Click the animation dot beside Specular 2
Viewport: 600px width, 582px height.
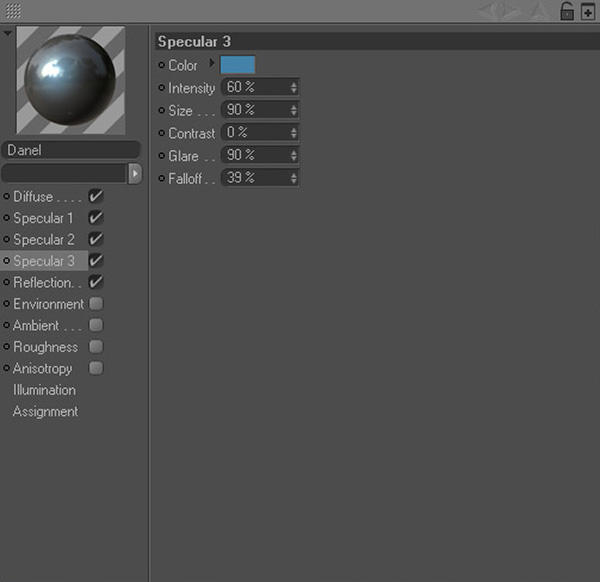(x=6, y=240)
